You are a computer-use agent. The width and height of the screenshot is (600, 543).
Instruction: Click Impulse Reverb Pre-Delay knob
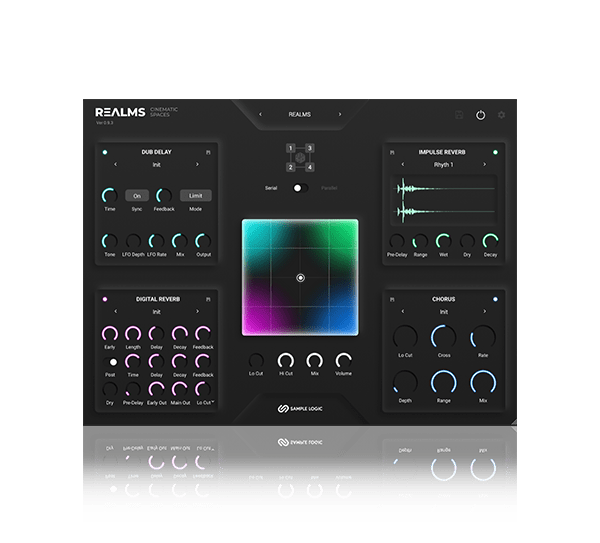click(397, 241)
